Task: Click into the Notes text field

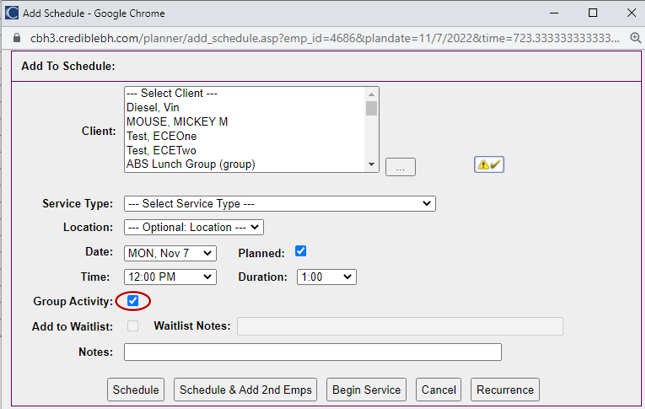Action: [x=312, y=352]
